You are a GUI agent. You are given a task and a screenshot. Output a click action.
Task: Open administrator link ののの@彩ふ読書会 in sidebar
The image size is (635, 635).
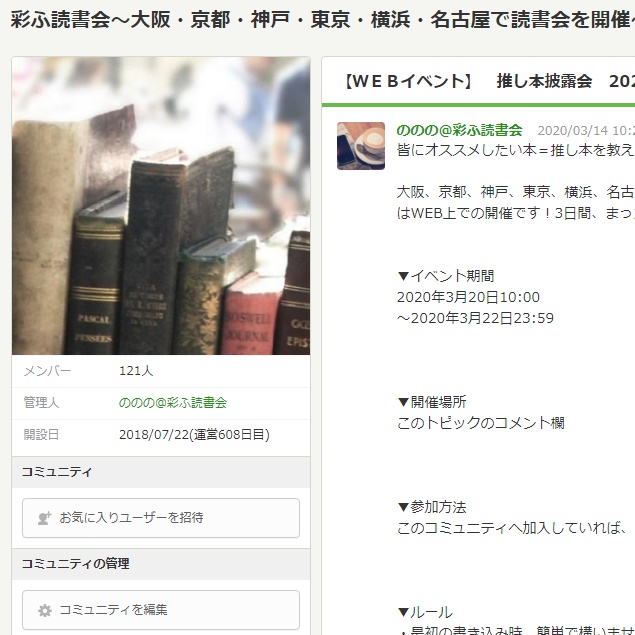pos(173,403)
